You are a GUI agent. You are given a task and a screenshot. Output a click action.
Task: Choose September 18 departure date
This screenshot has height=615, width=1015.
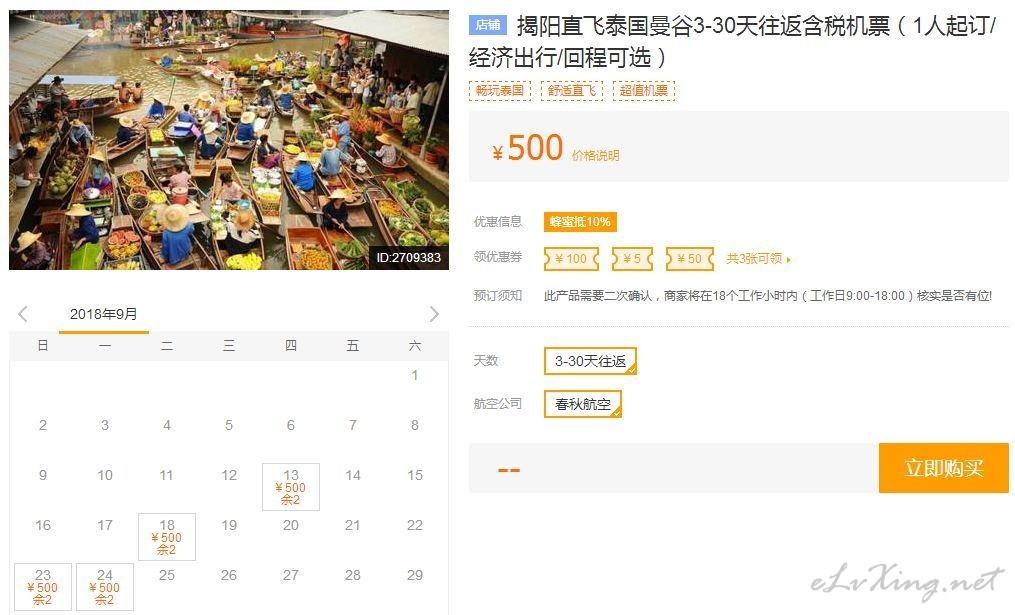pos(167,537)
